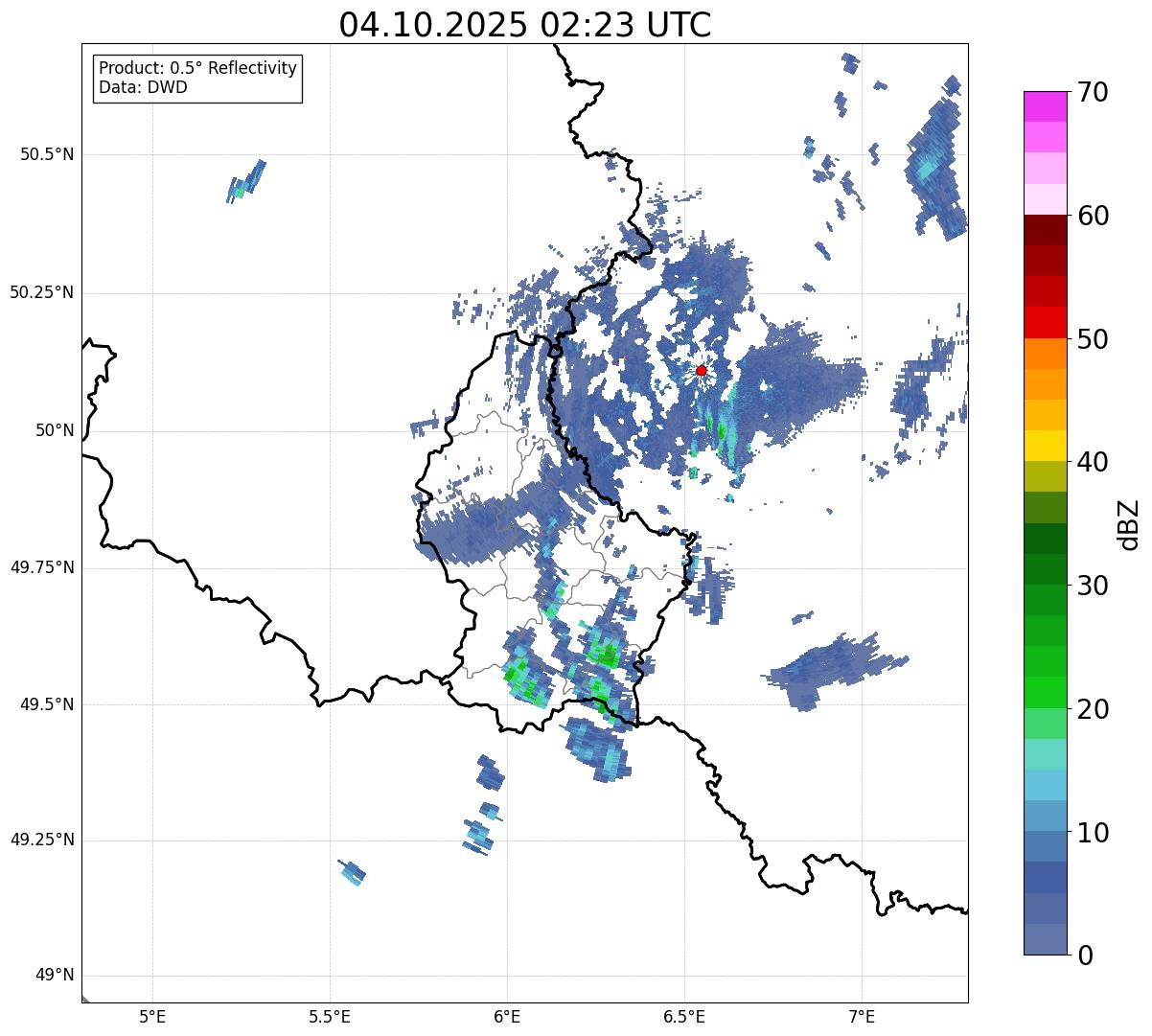Click the title "04.10.2025 02:23 UTC"

(525, 25)
